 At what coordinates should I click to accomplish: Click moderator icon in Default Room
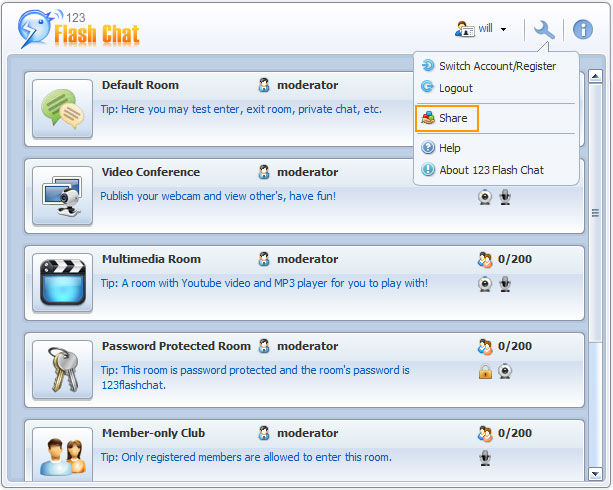click(264, 85)
